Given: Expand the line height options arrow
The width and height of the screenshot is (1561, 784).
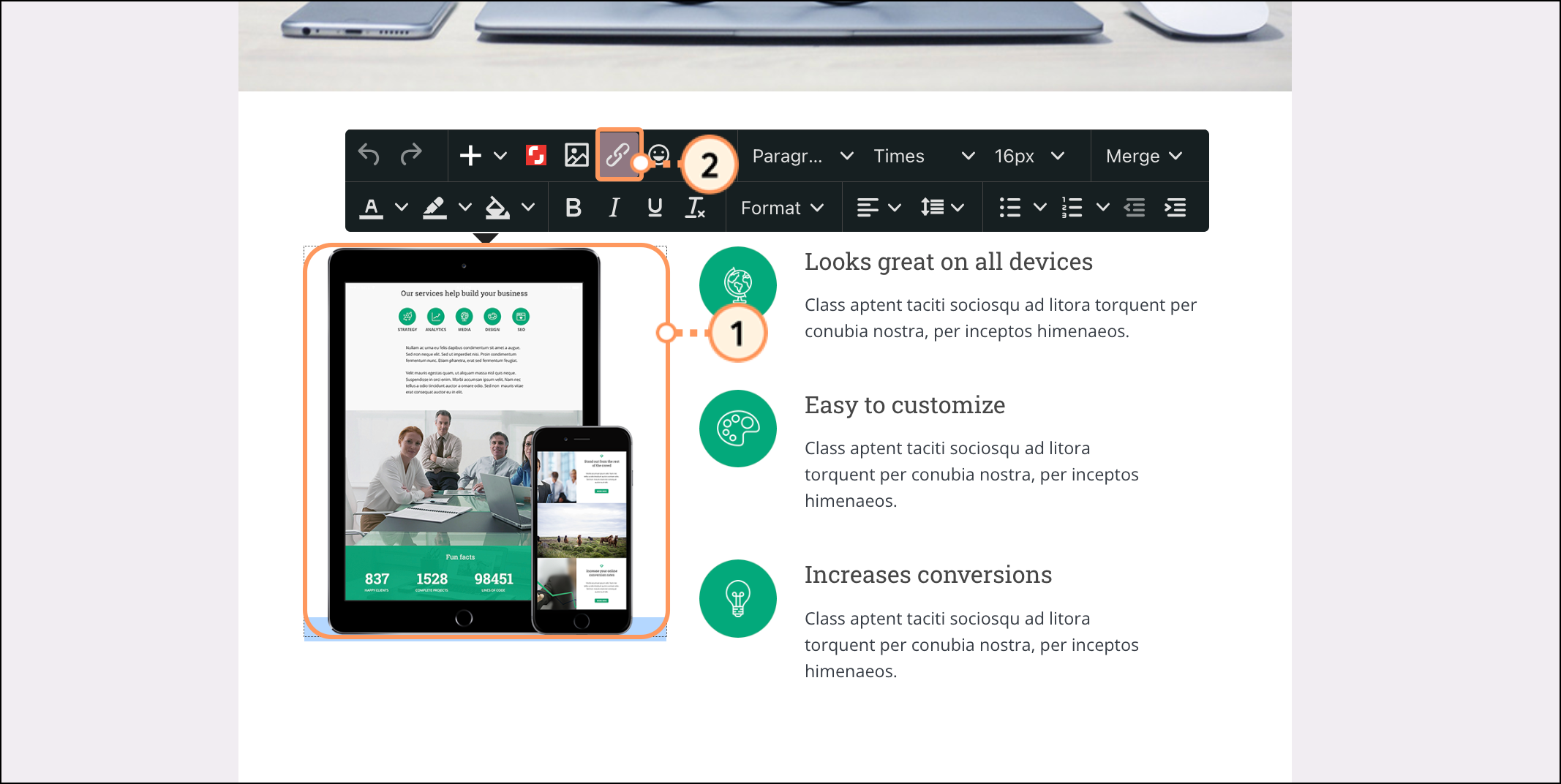Looking at the screenshot, I should tap(958, 208).
